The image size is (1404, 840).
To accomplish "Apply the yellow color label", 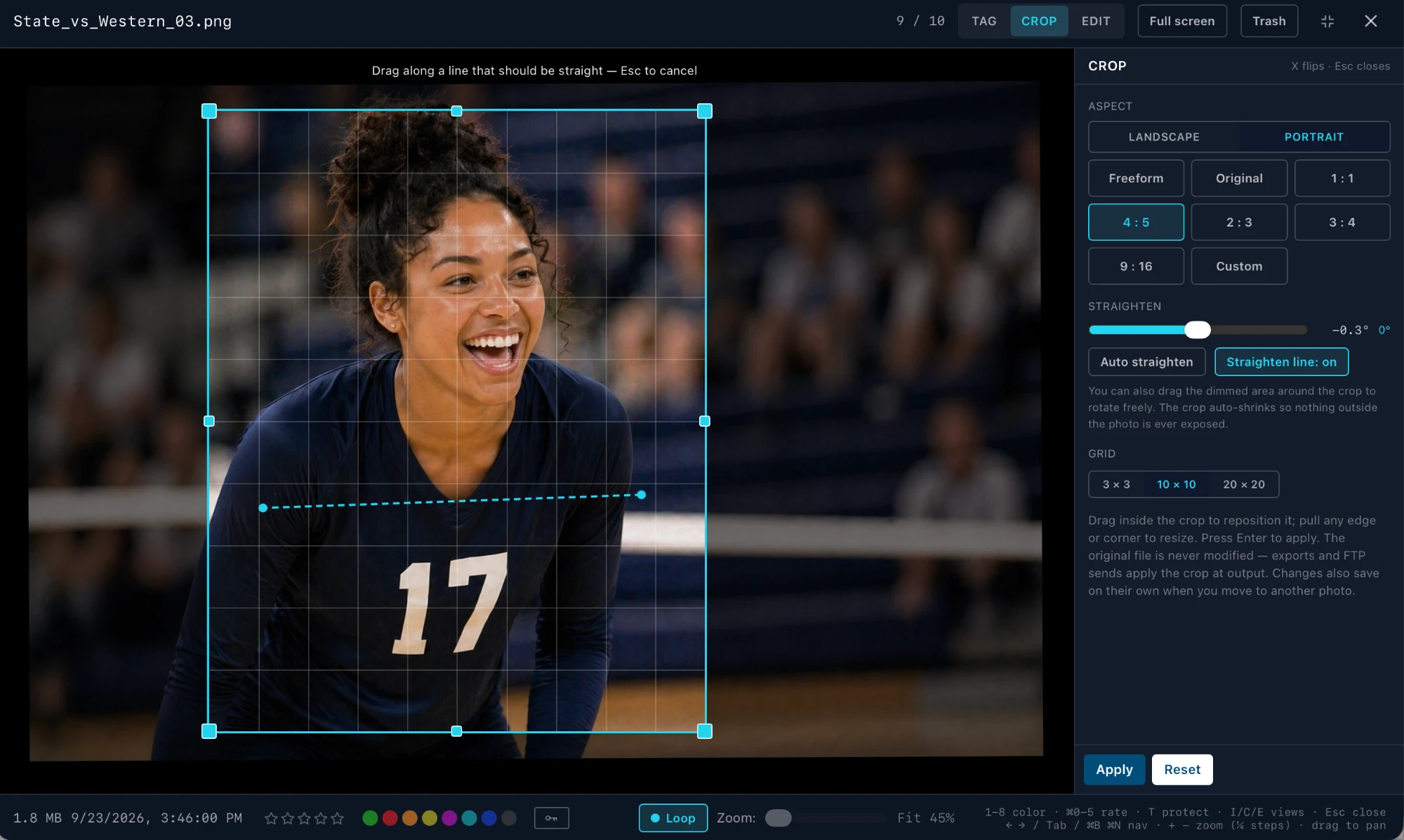I will pyautogui.click(x=430, y=818).
